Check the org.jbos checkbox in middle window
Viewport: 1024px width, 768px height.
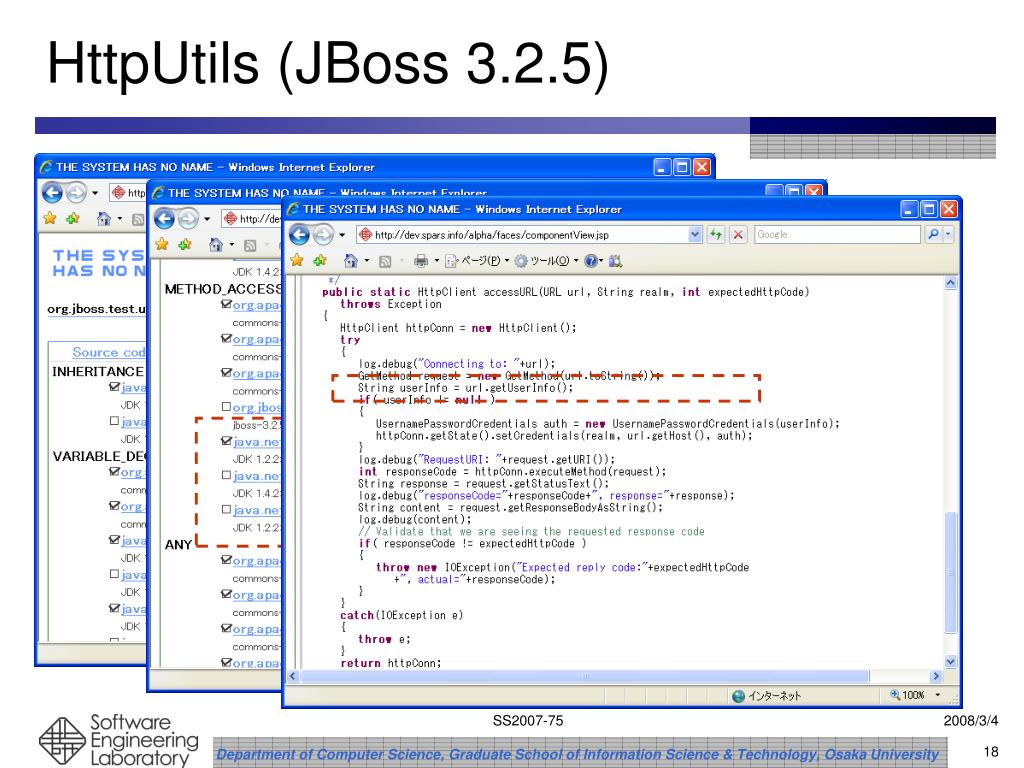coord(226,406)
